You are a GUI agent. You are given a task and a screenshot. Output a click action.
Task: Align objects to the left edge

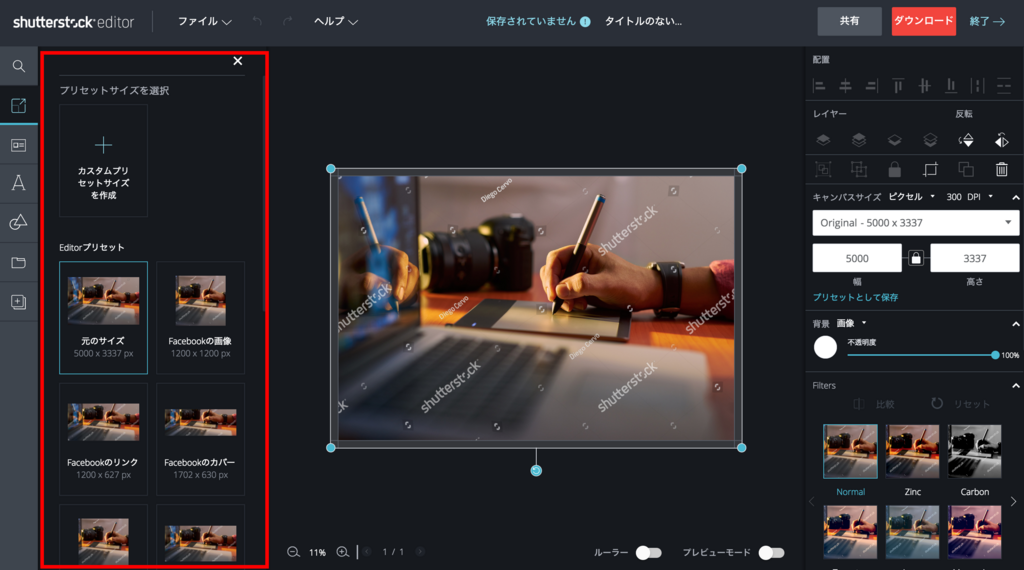click(819, 86)
